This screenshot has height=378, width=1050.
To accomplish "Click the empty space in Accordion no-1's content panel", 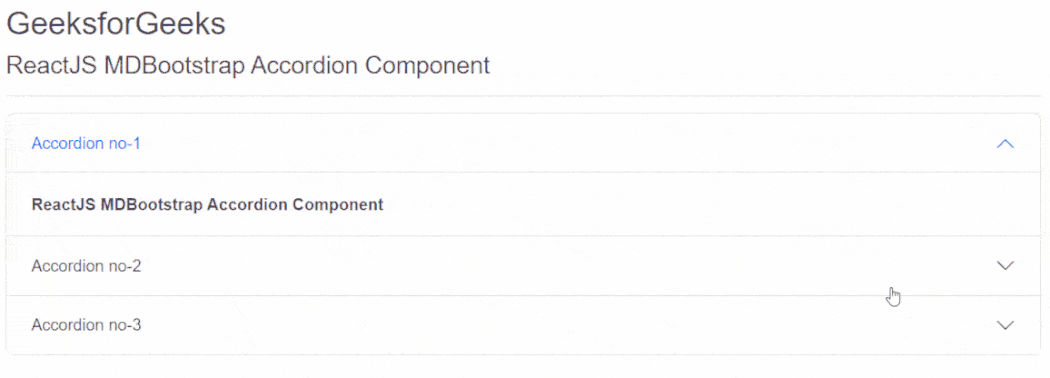I will coord(703,204).
